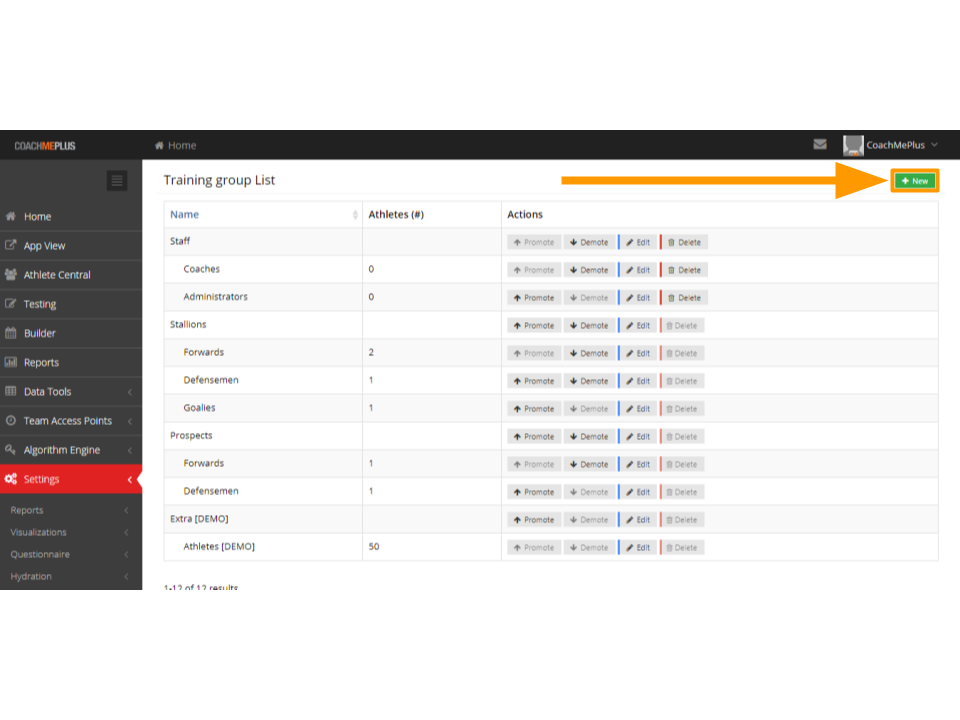Click the Athletes [DEMO] row name
This screenshot has width=960, height=720.
click(219, 546)
